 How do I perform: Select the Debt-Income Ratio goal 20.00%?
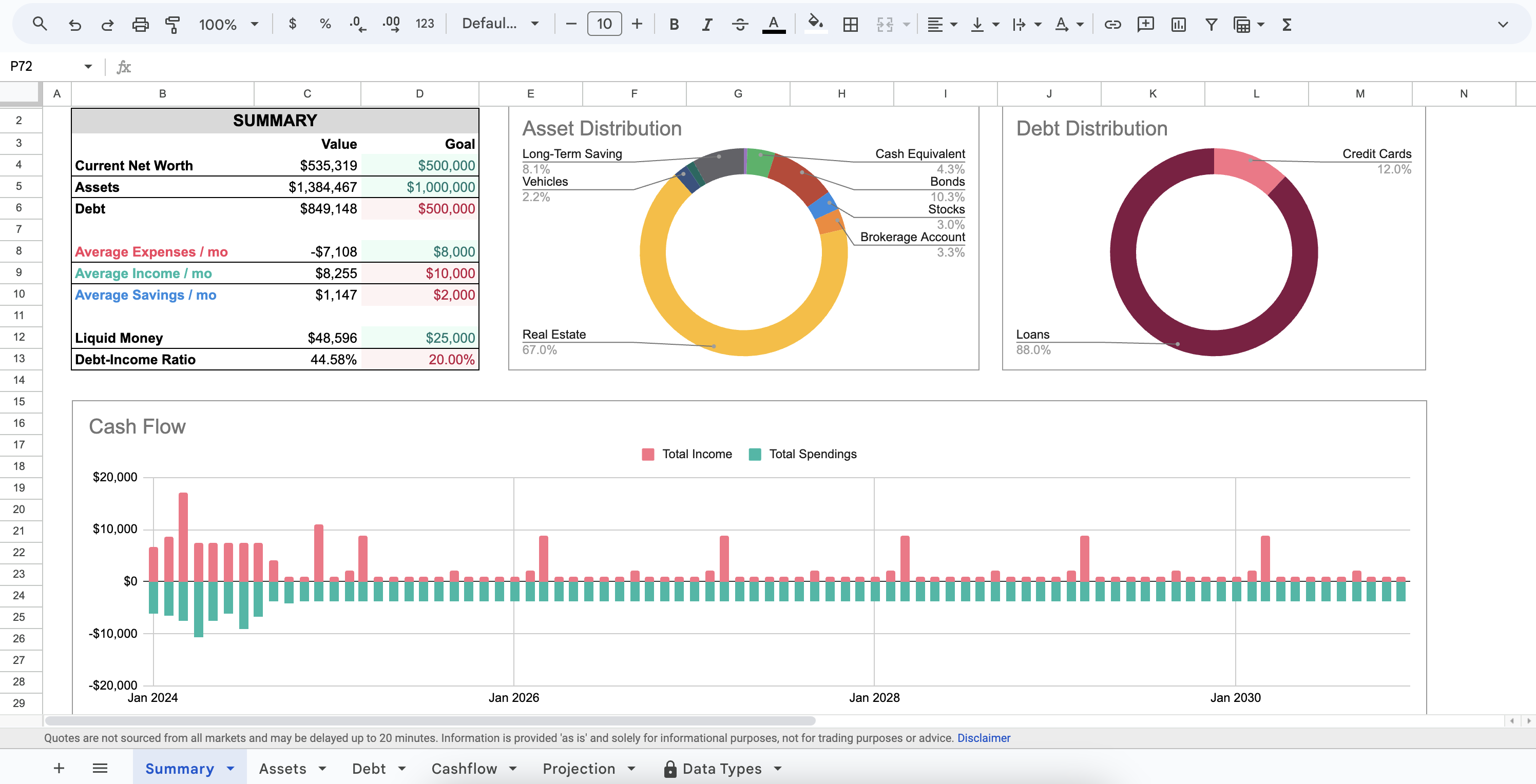[420, 359]
